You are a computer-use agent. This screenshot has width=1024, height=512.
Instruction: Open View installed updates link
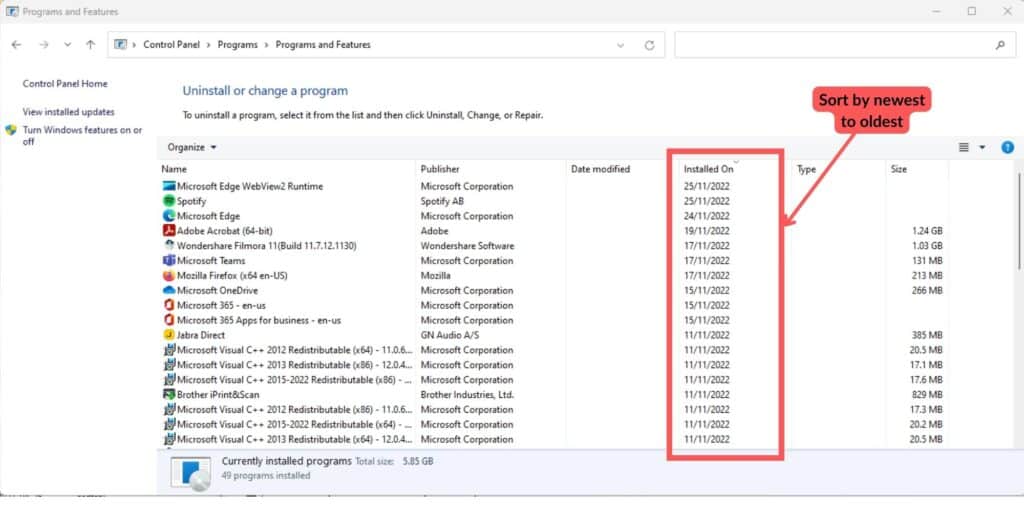pyautogui.click(x=69, y=112)
